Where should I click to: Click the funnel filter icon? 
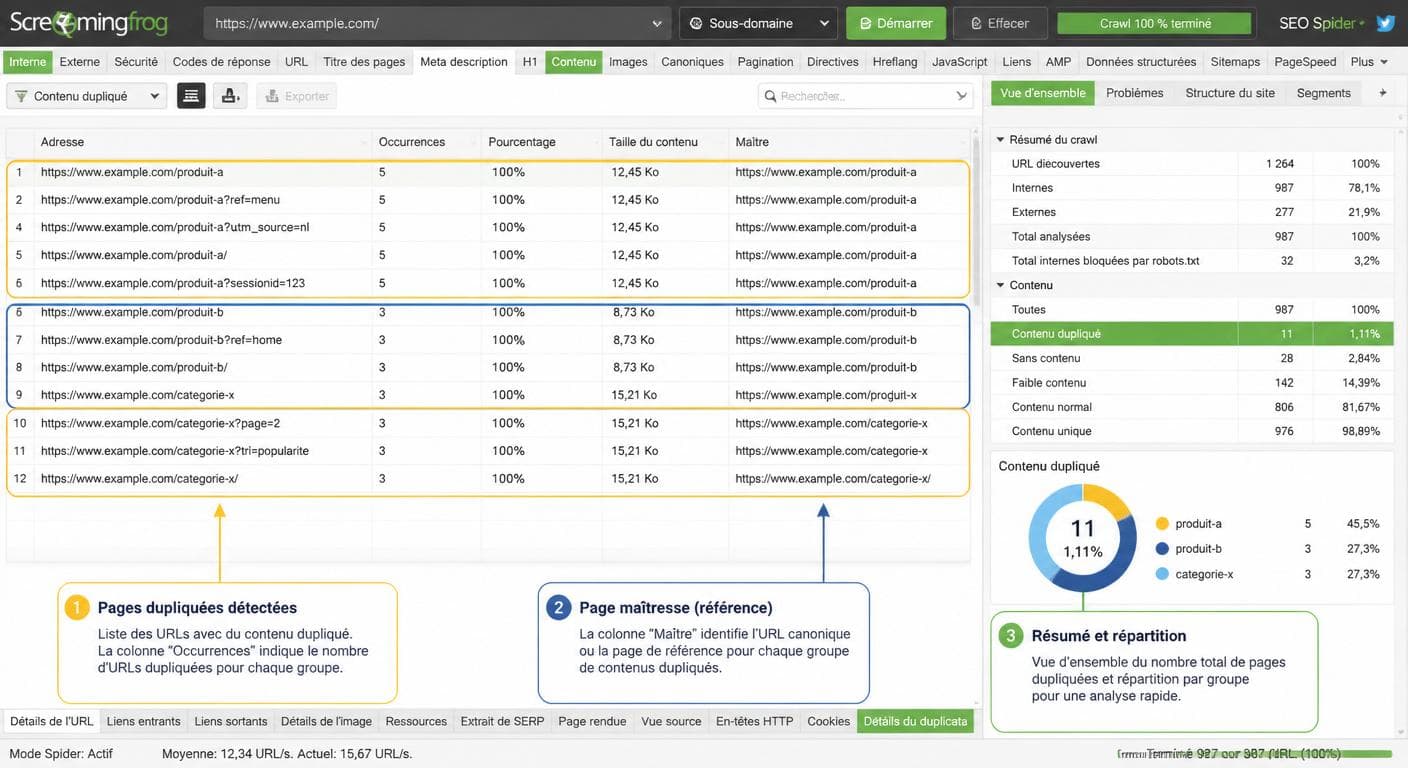[21, 97]
